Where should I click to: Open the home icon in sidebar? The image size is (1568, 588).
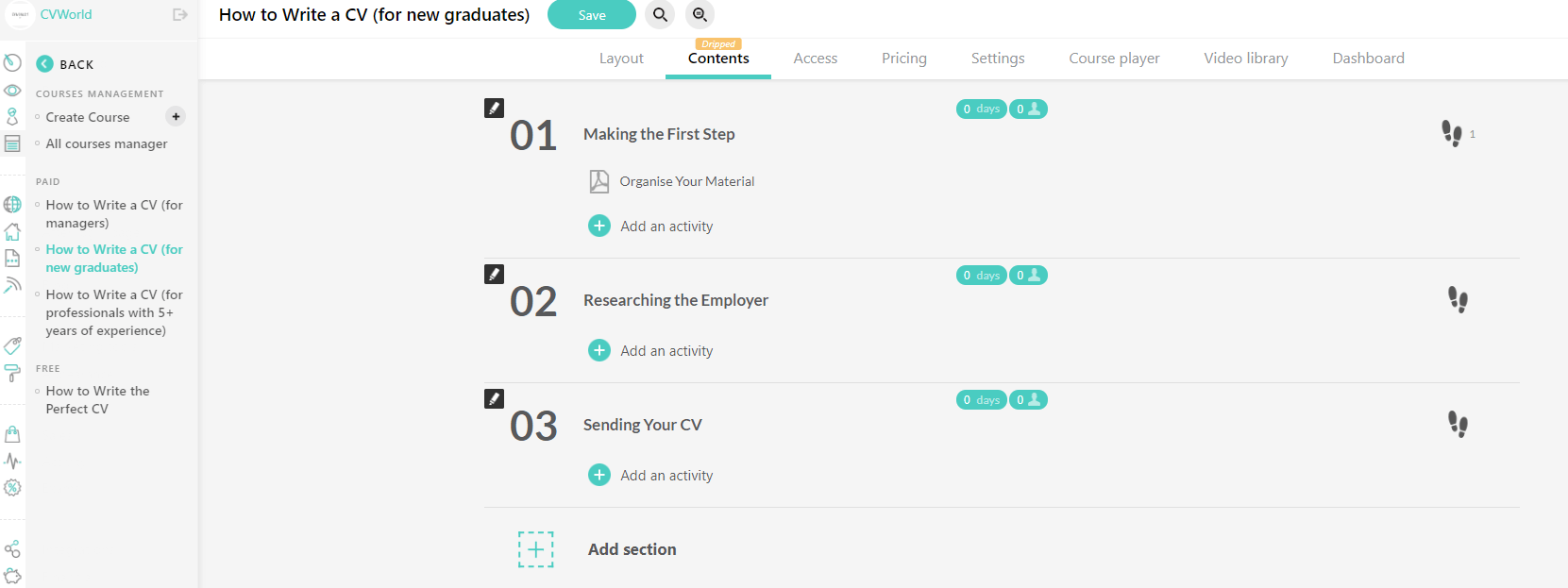click(x=12, y=231)
